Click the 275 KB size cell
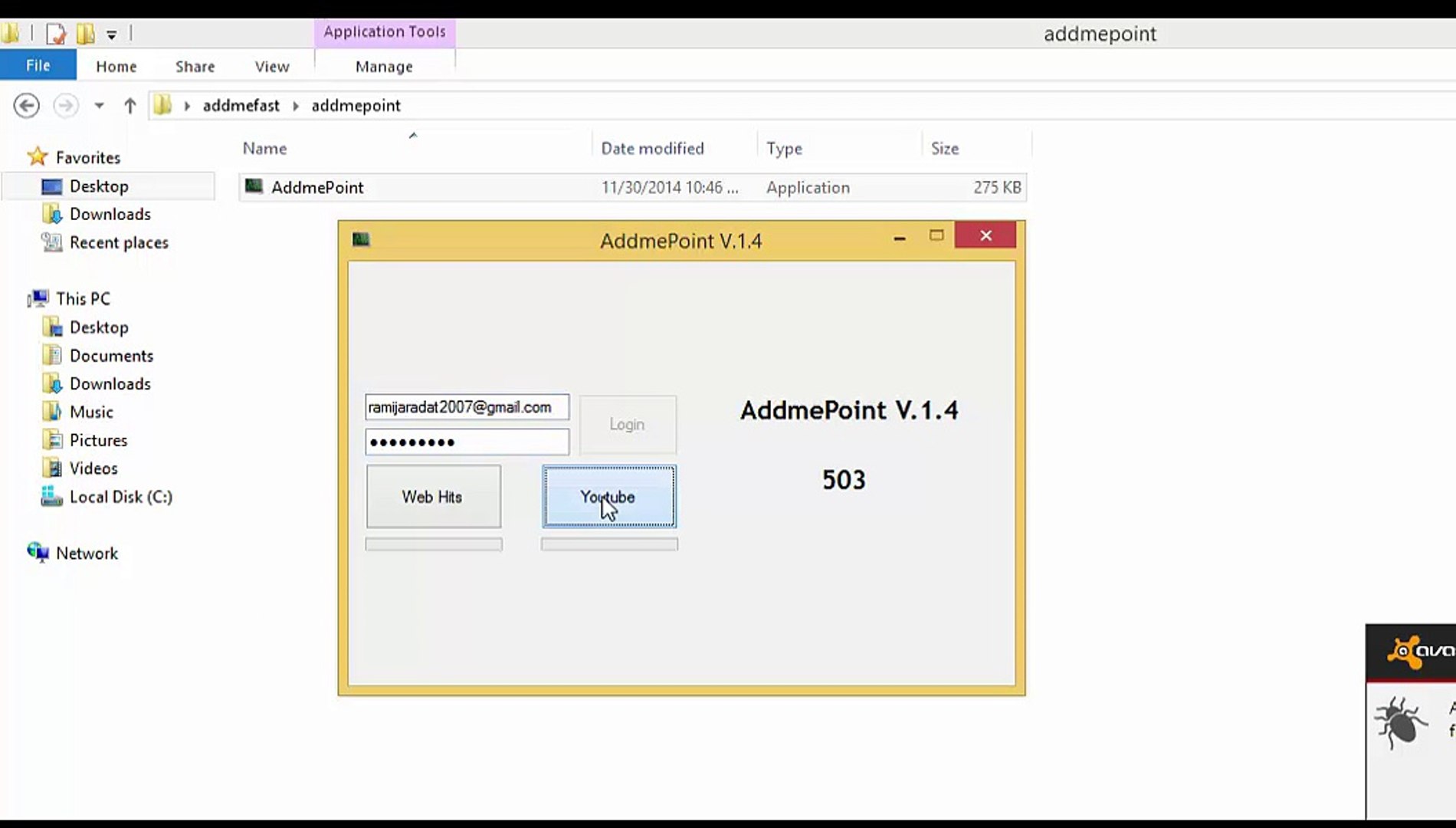The image size is (1456, 828). coord(997,187)
